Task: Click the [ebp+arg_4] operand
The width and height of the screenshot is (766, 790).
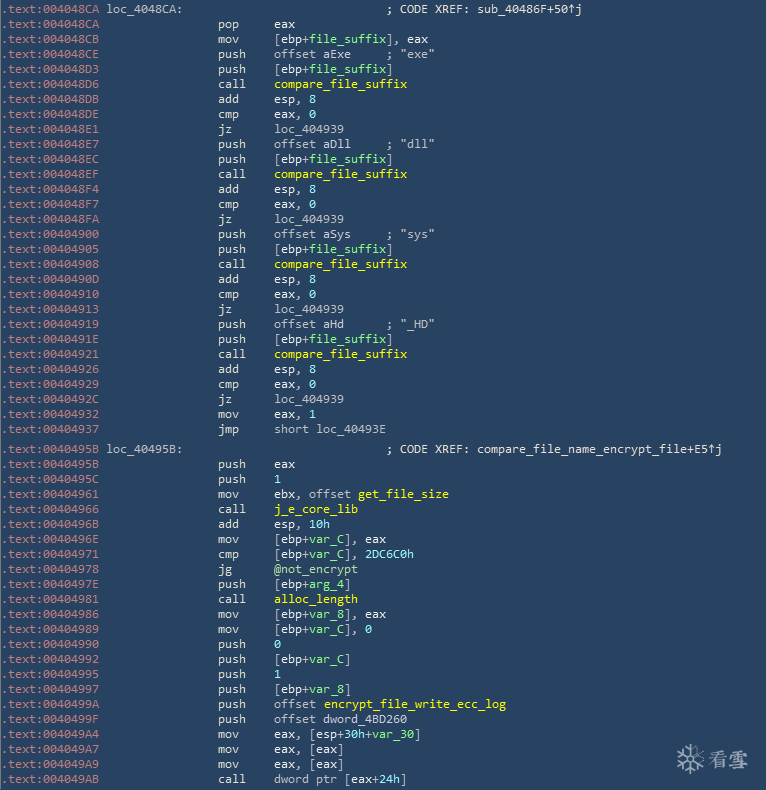Action: (x=312, y=584)
